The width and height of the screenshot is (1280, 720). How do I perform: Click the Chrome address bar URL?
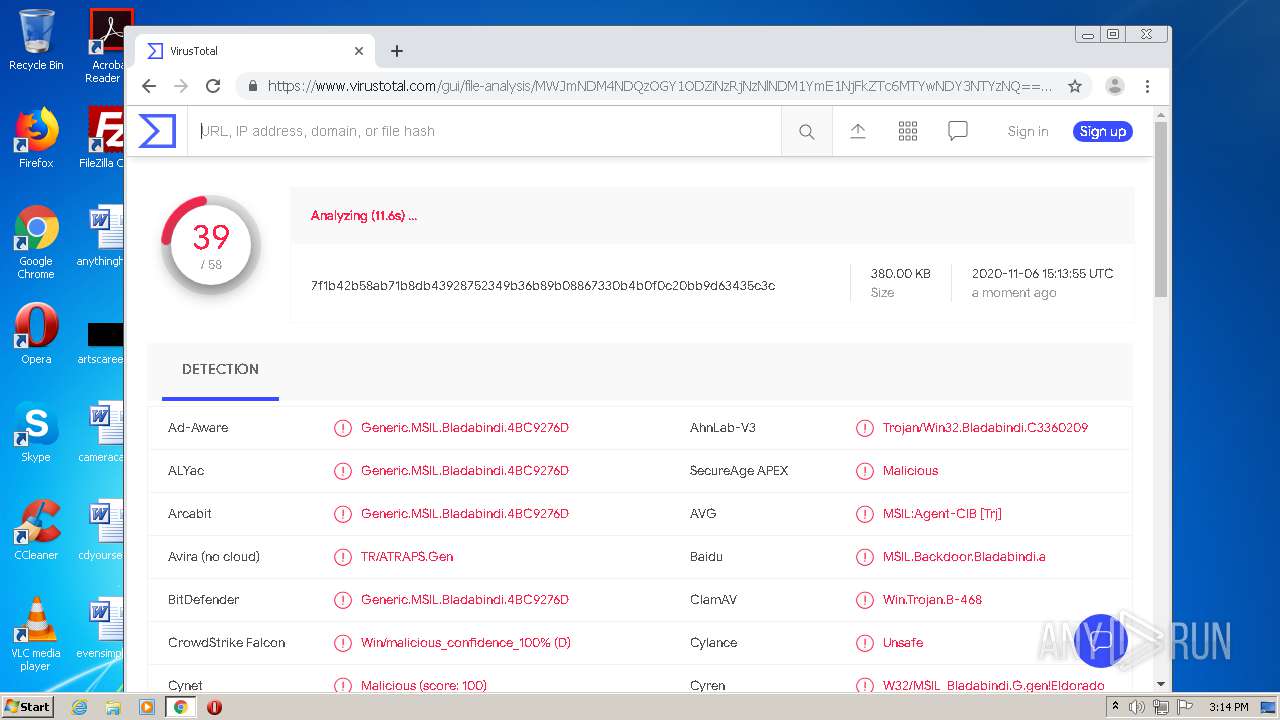[x=659, y=86]
